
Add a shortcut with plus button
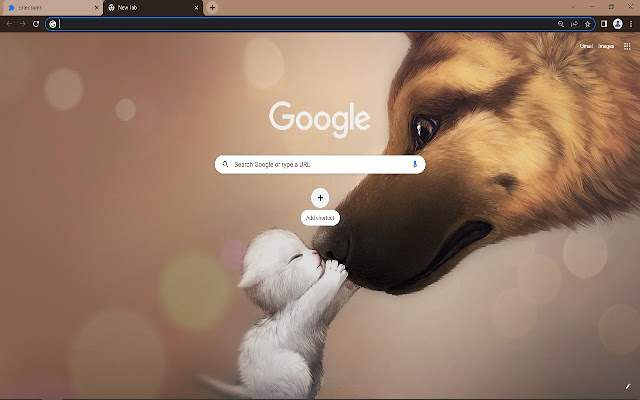[x=320, y=198]
